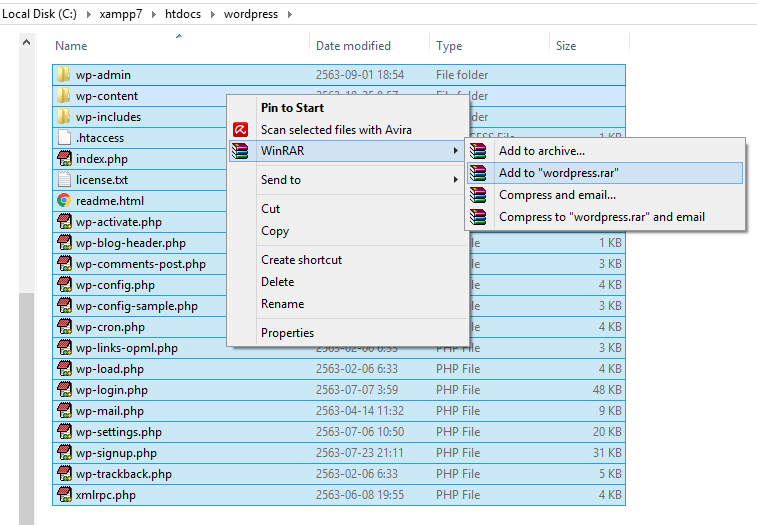
Task: Click the wp-login.php file name
Action: 112,390
